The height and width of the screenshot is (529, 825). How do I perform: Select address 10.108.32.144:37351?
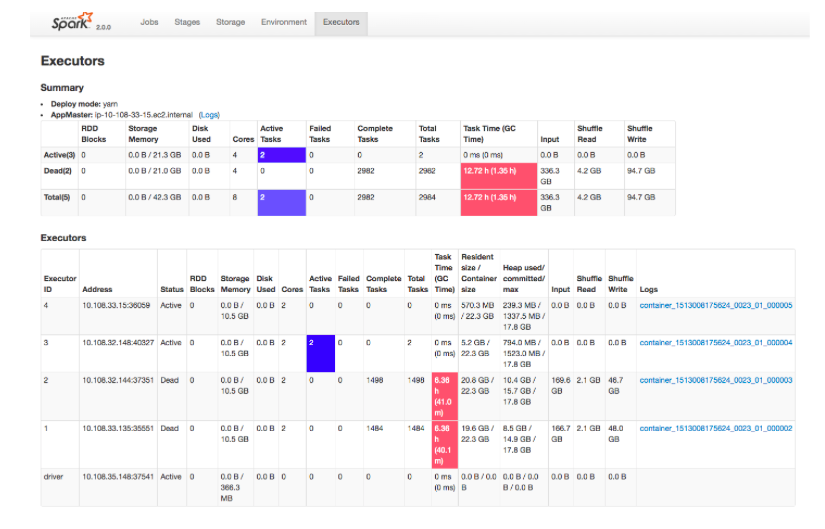pyautogui.click(x=118, y=380)
